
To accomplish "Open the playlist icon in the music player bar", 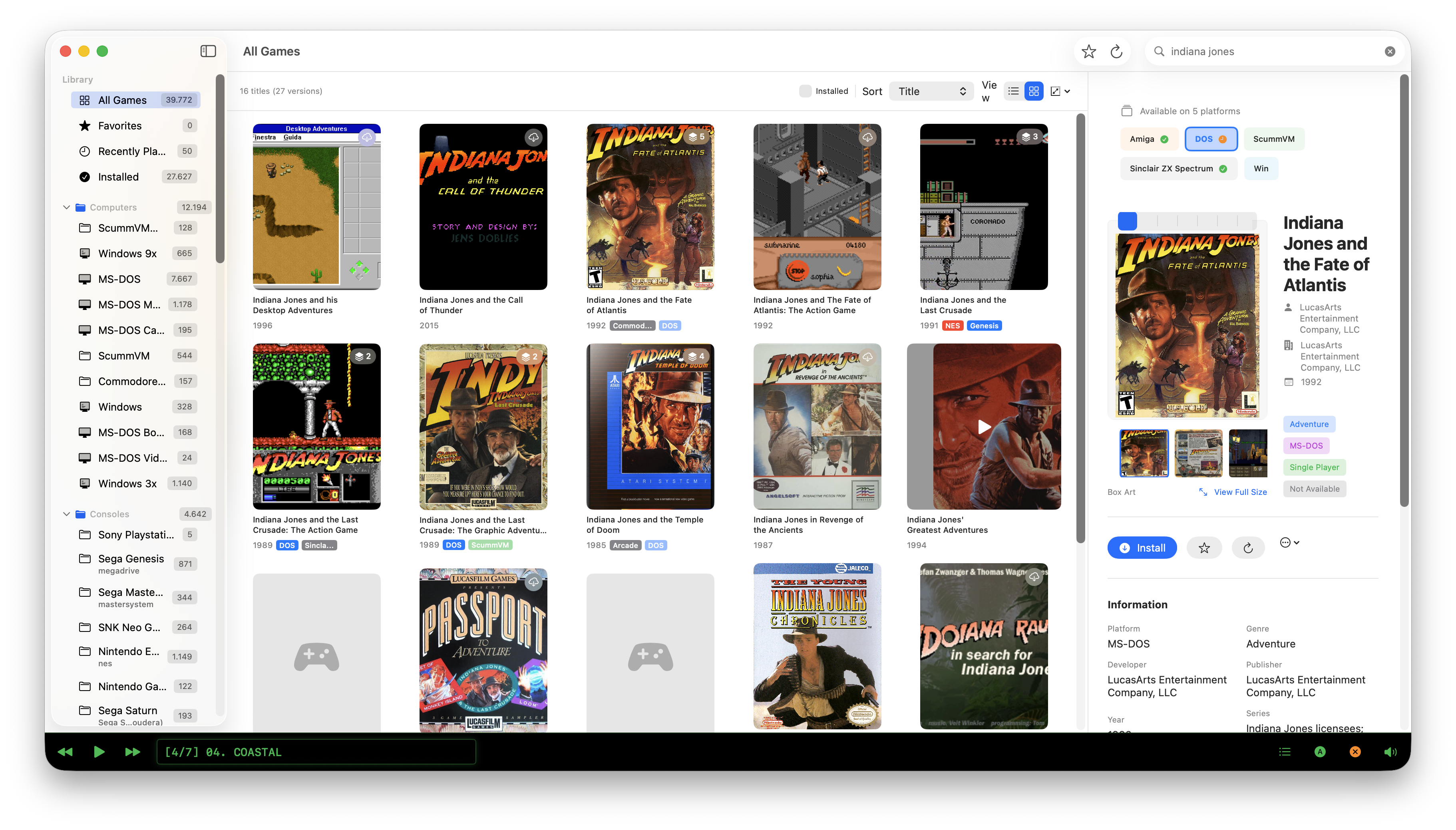I will click(x=1285, y=752).
